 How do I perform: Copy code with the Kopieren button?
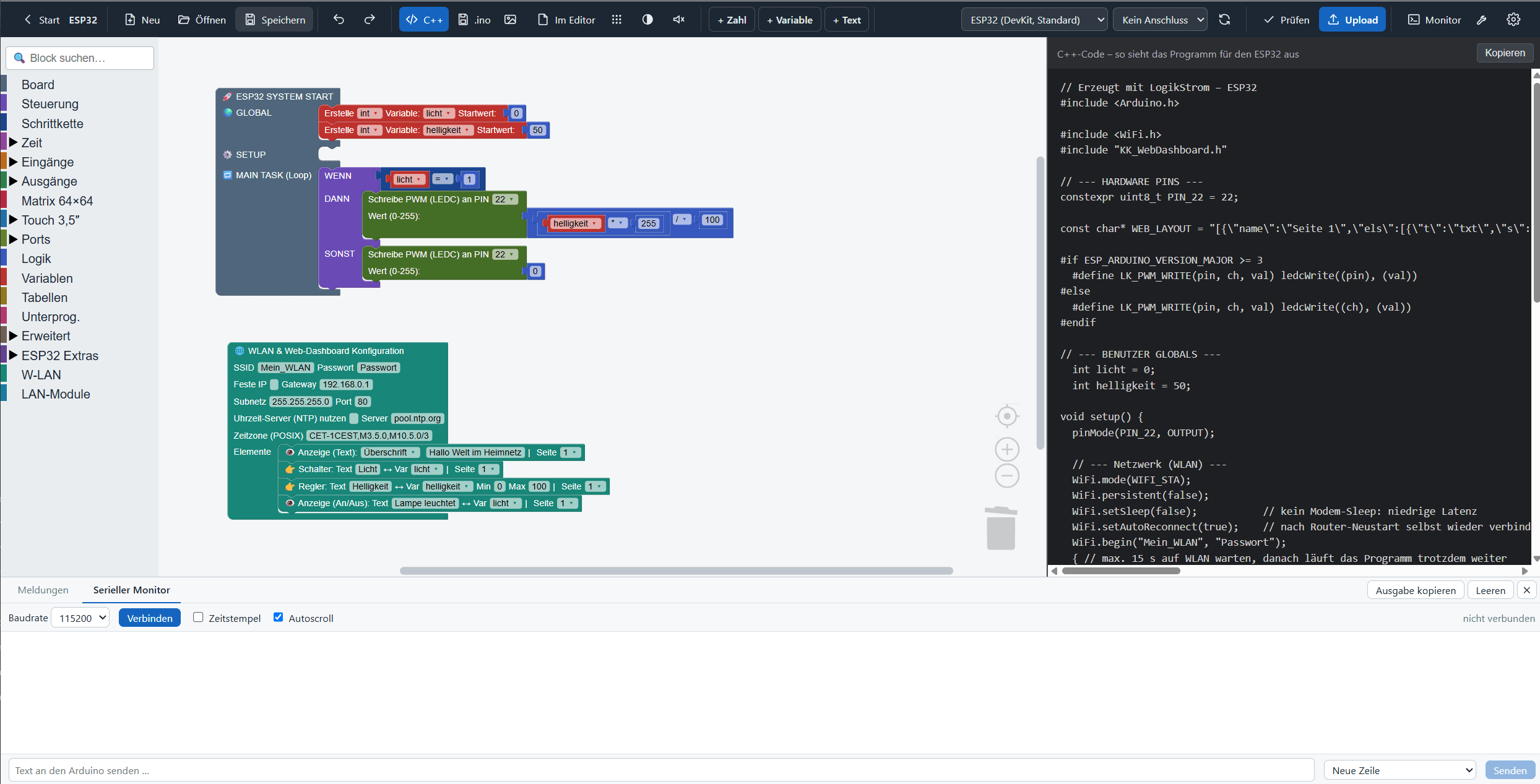[1505, 53]
